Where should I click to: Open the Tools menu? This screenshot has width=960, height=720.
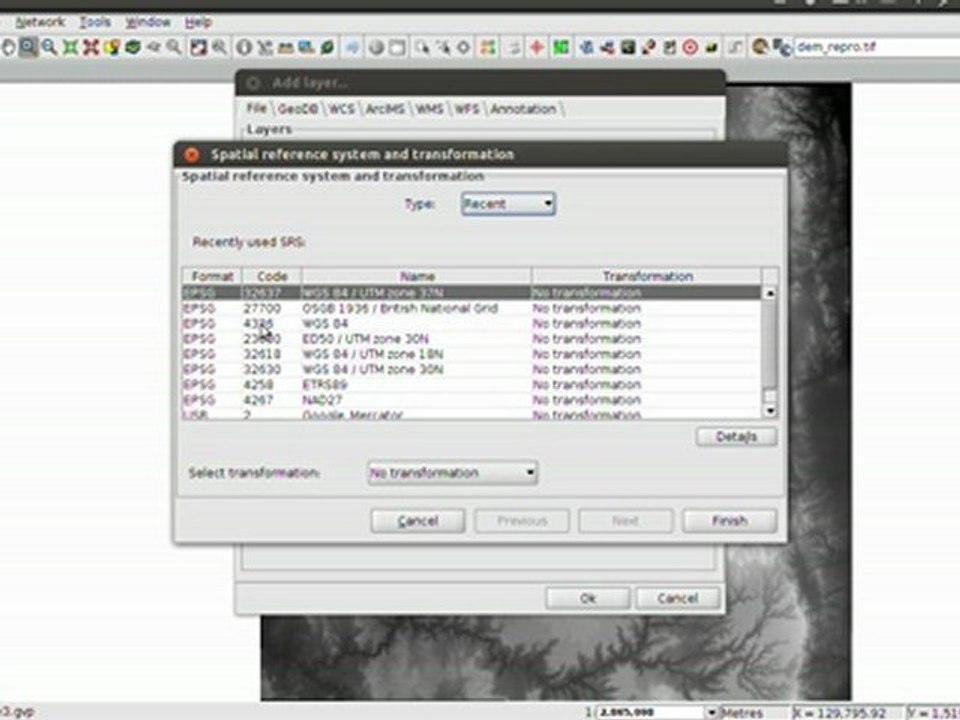(95, 22)
